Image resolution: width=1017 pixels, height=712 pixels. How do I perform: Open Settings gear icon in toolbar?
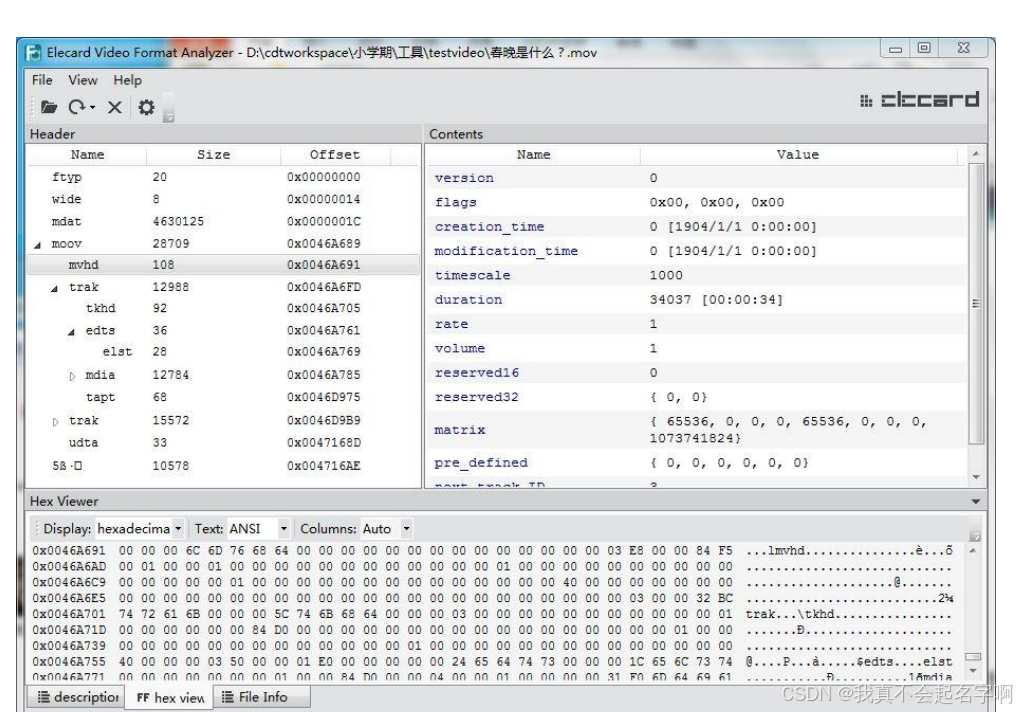[x=146, y=107]
